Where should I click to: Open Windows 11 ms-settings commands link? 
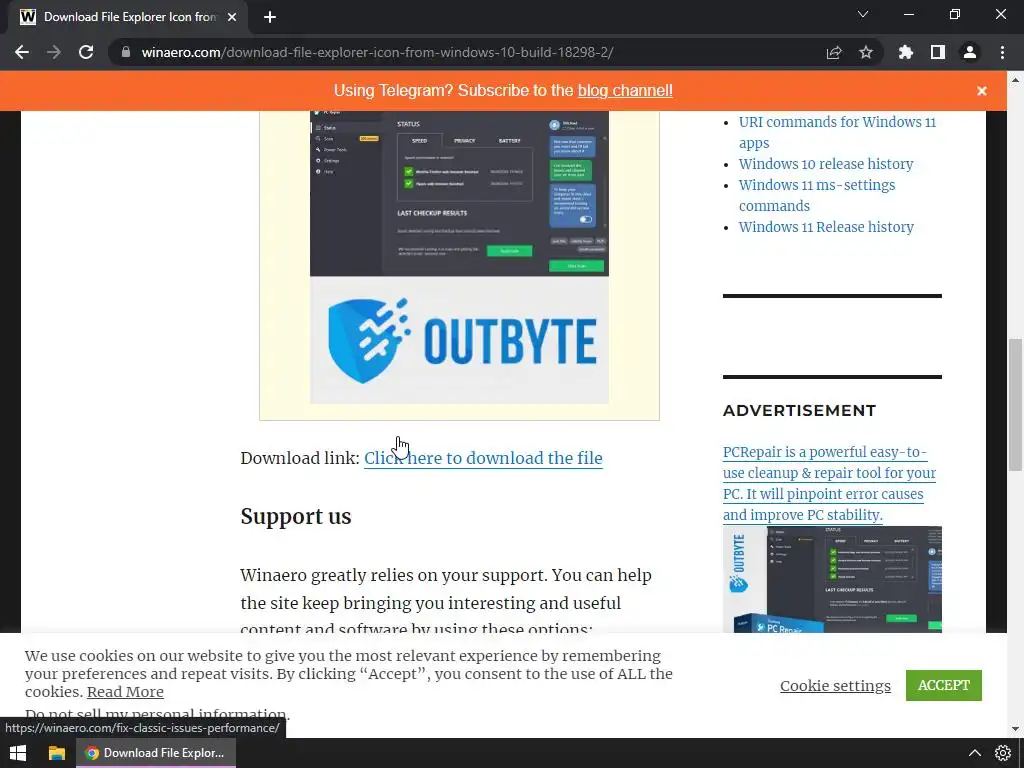[x=817, y=195]
